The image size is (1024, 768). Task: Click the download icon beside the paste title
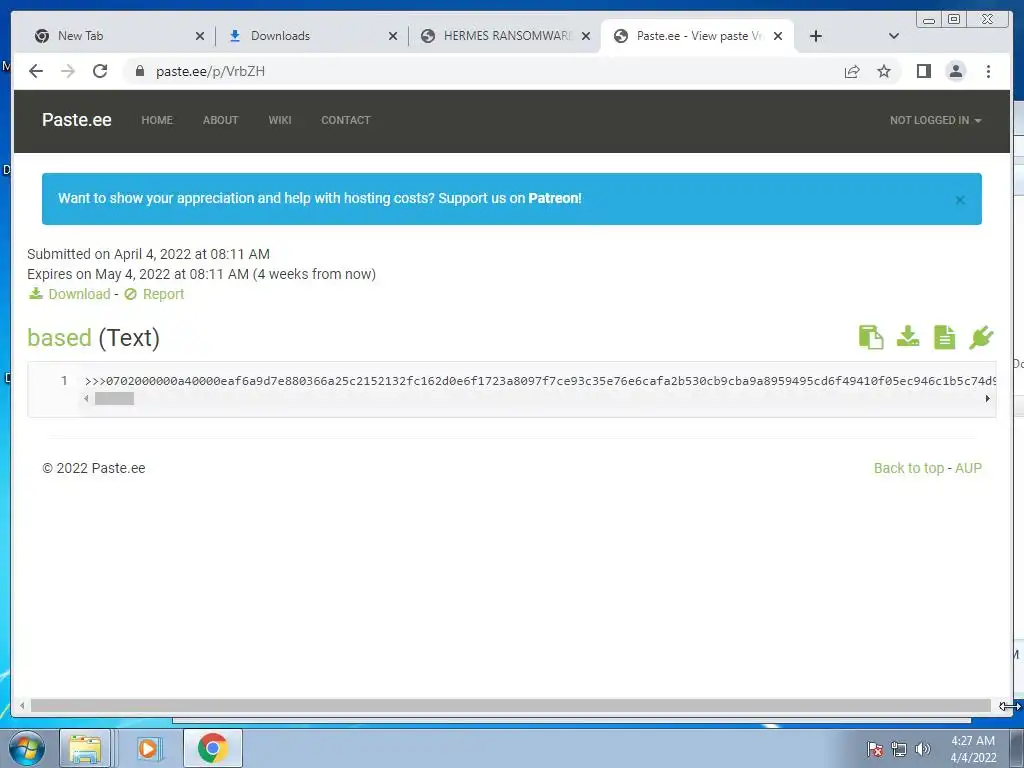coord(908,337)
